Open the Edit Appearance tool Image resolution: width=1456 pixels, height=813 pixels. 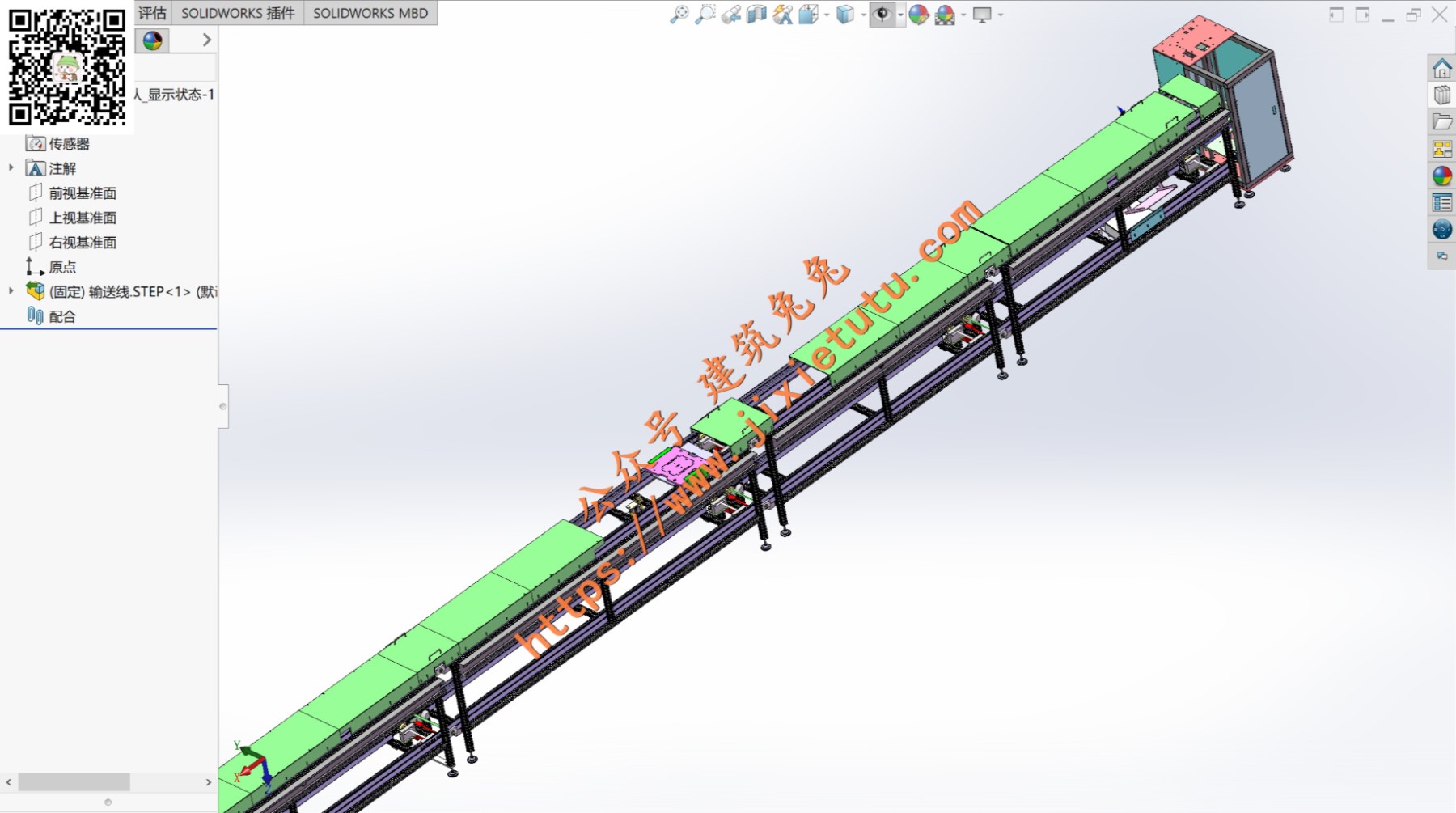click(x=918, y=15)
